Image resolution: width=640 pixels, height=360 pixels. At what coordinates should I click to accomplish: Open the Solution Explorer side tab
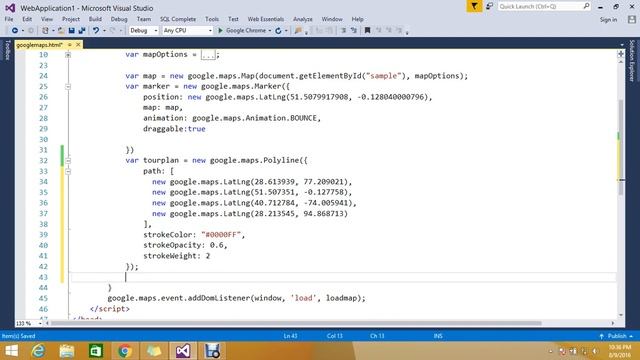[632, 61]
